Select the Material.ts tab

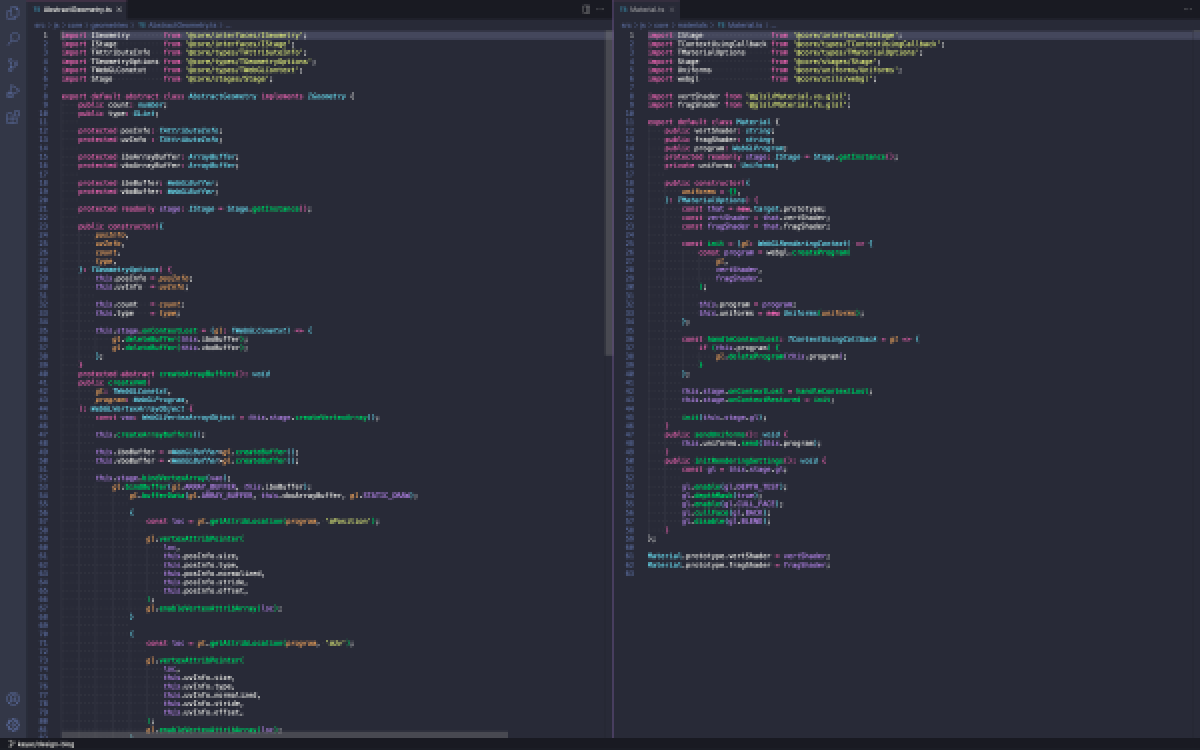648,8
